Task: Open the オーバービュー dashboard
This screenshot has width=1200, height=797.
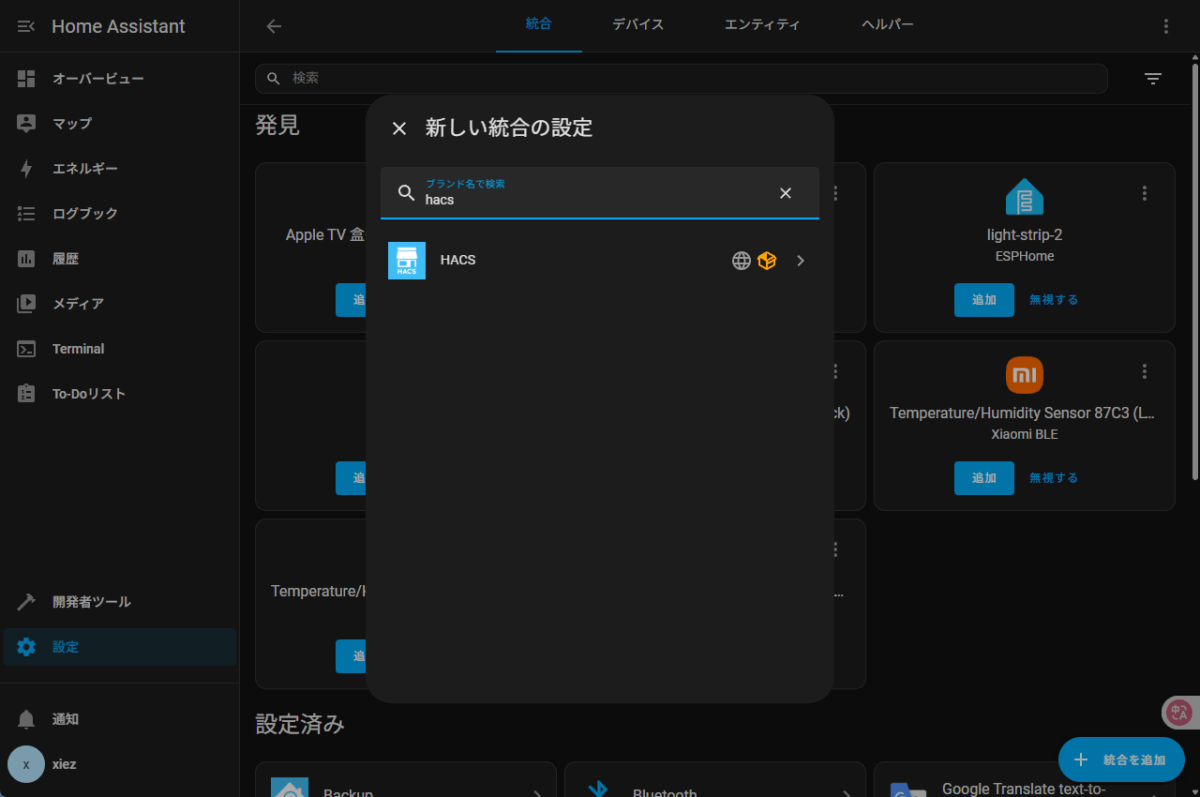Action: (120, 78)
